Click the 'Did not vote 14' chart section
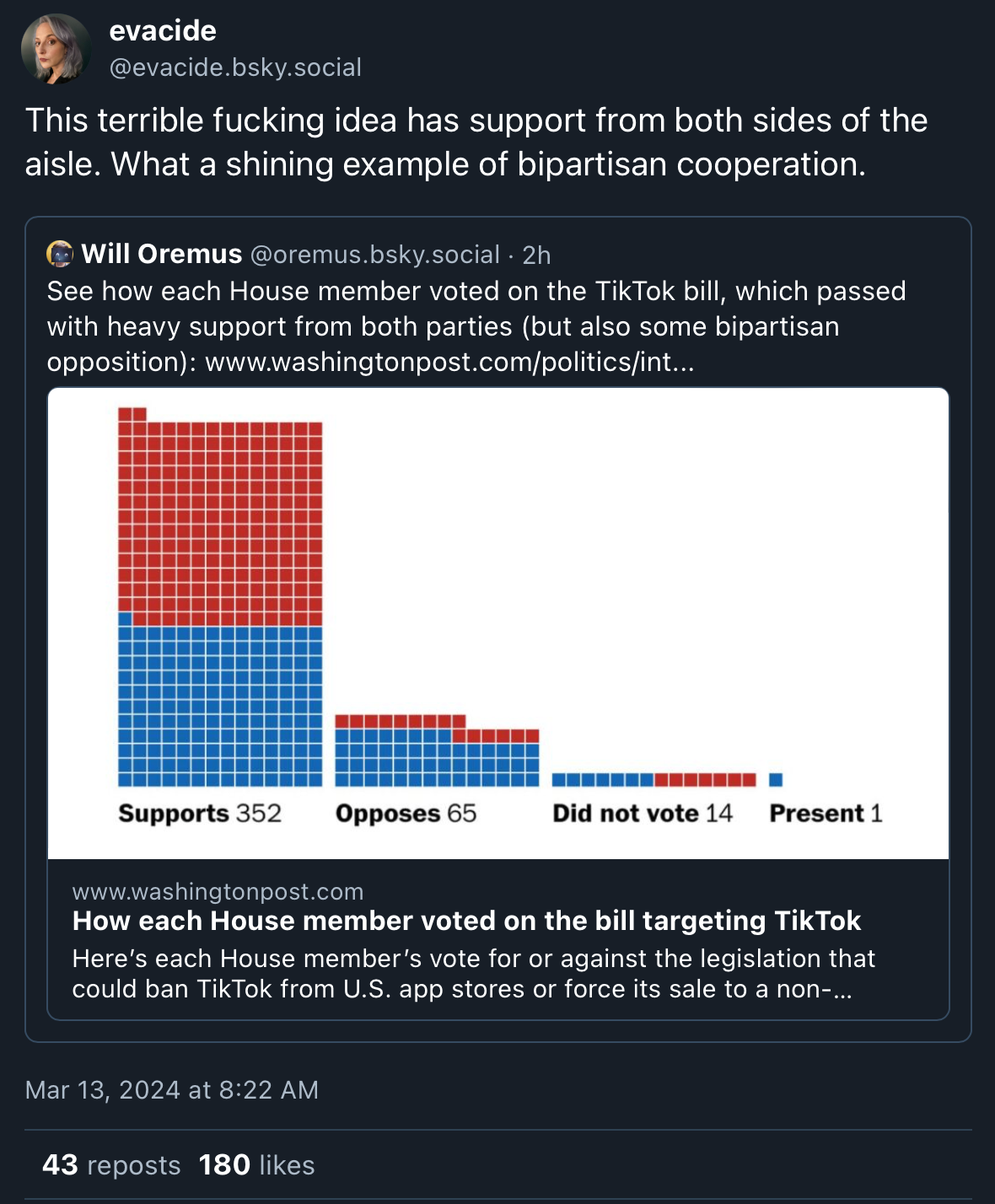Screen dimensions: 995x1204 [x=653, y=779]
